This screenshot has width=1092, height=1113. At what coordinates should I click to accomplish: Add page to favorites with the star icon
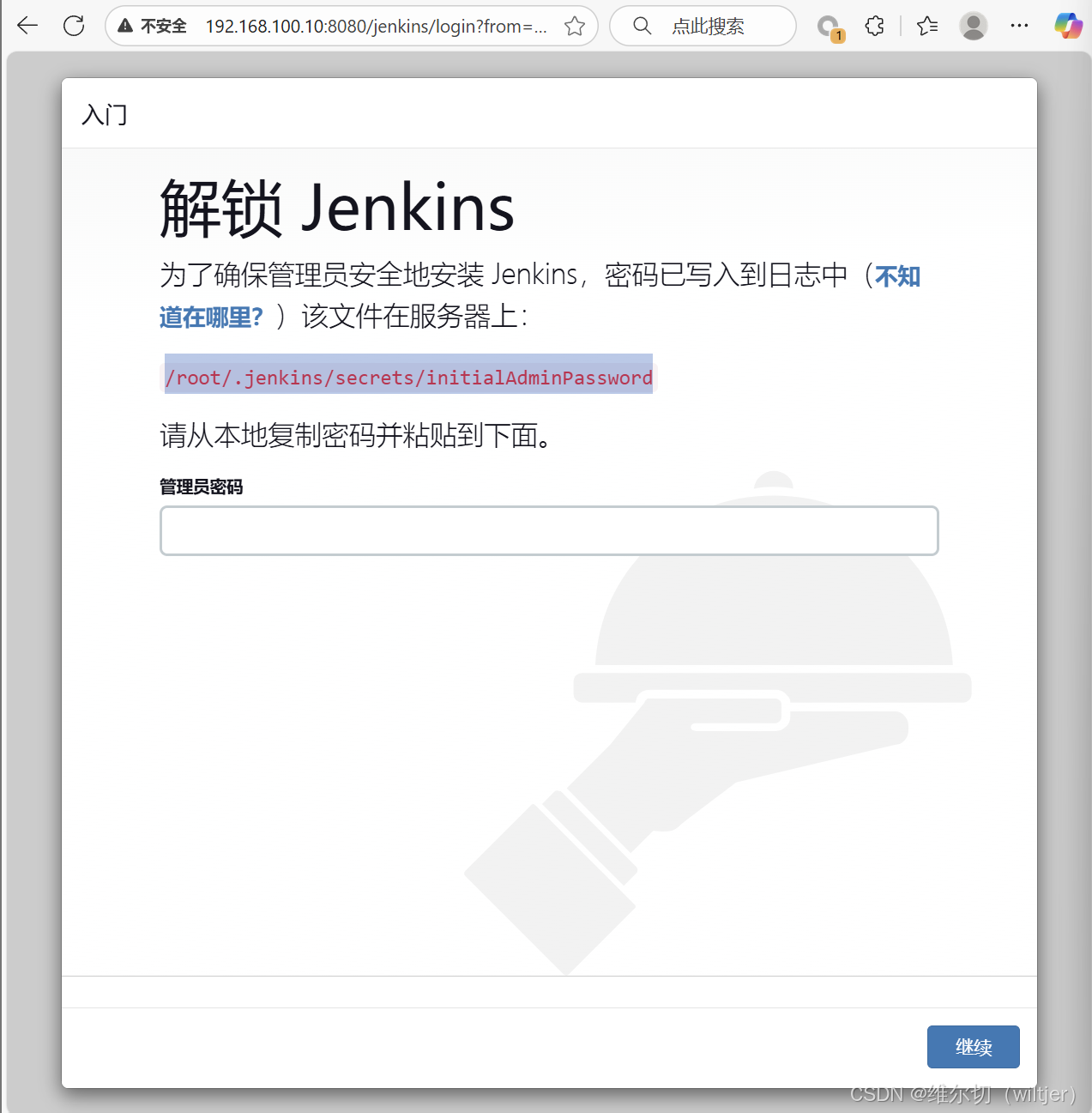pyautogui.click(x=575, y=26)
